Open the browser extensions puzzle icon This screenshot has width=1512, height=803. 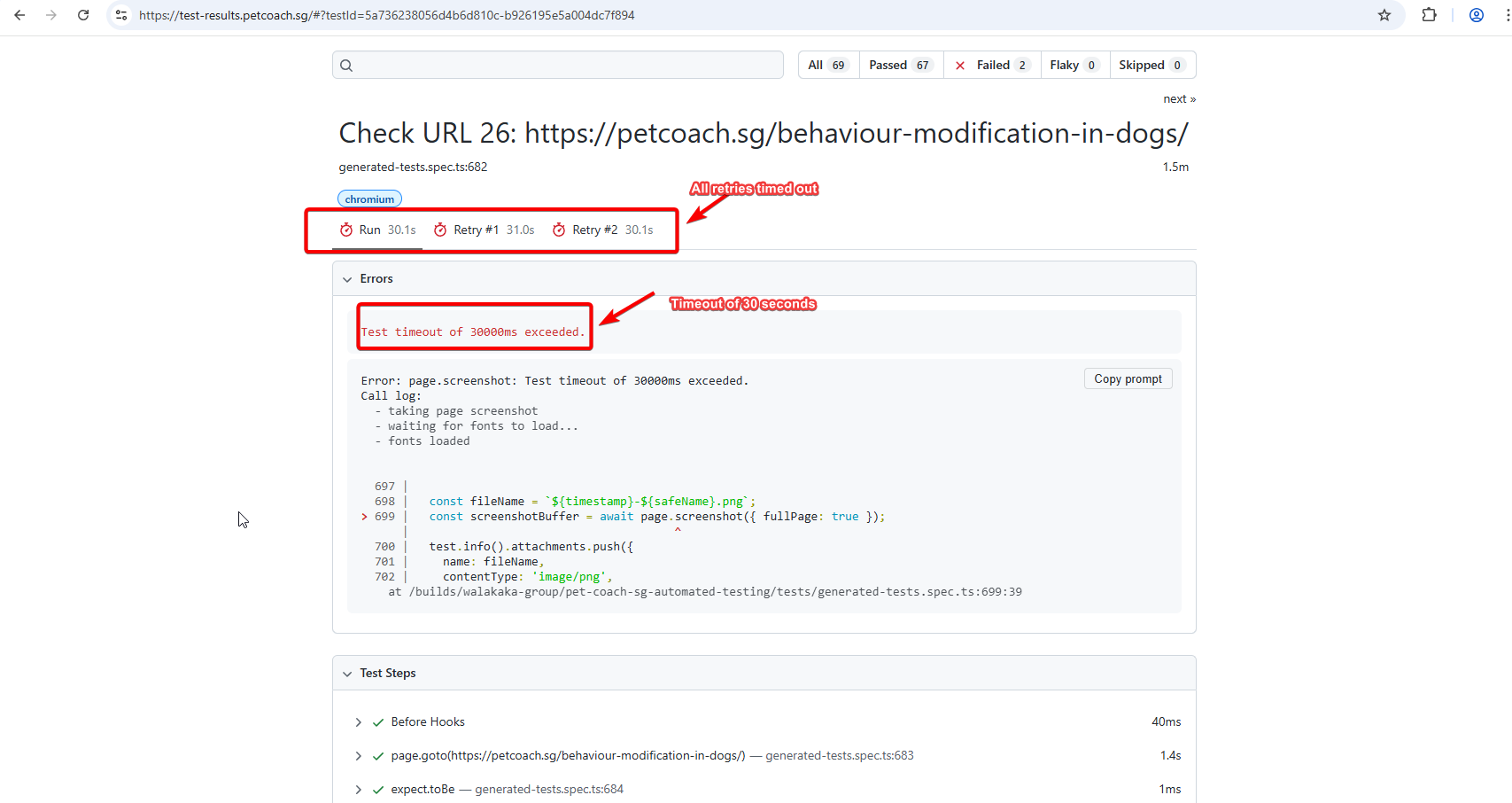1429,15
